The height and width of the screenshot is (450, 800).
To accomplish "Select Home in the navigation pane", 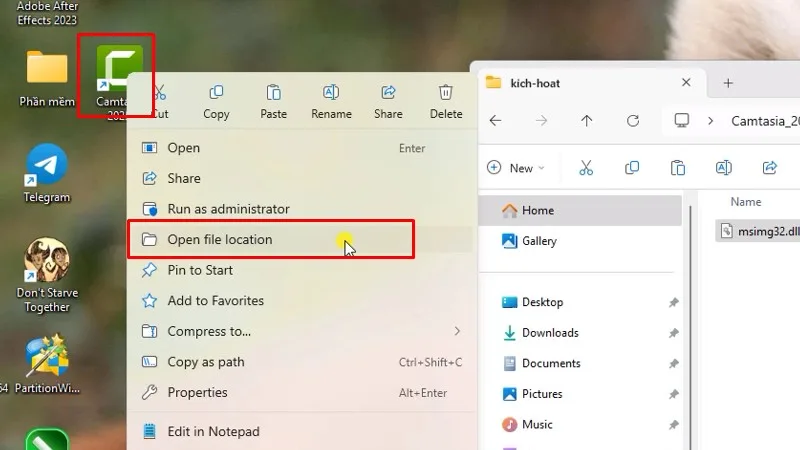I will 580,210.
